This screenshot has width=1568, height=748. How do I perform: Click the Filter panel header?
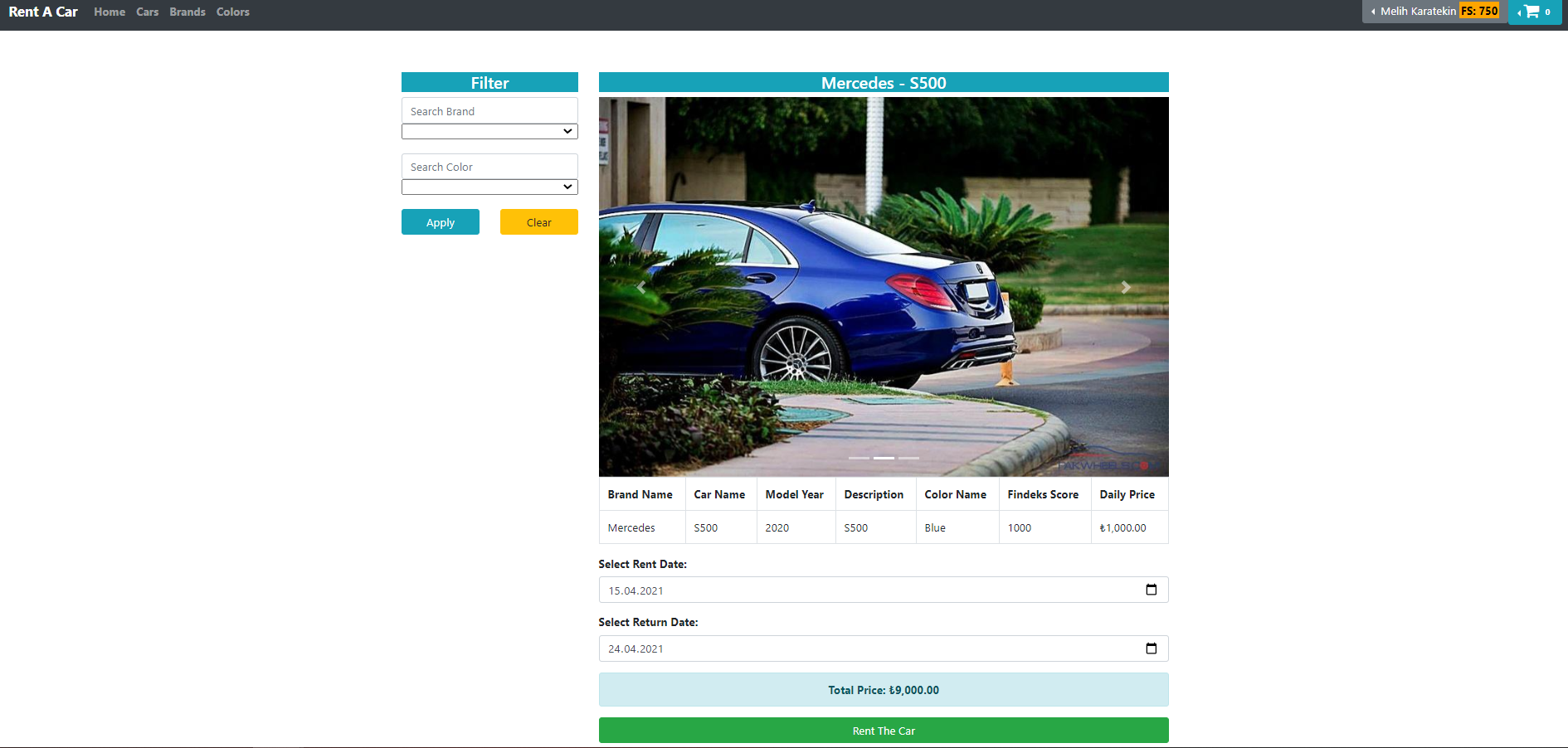(x=489, y=83)
